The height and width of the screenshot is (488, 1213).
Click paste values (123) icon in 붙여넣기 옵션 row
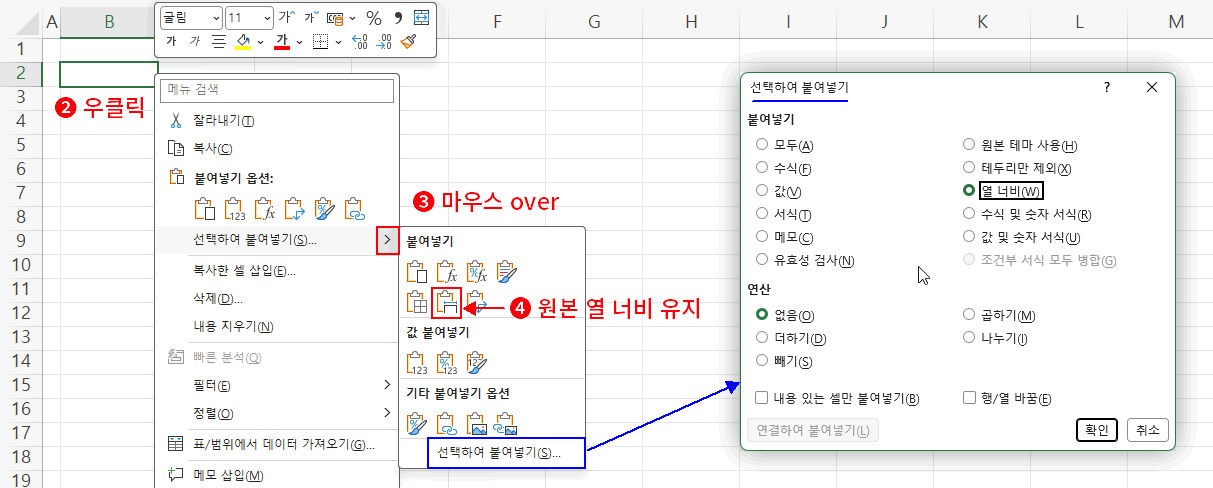(x=235, y=208)
